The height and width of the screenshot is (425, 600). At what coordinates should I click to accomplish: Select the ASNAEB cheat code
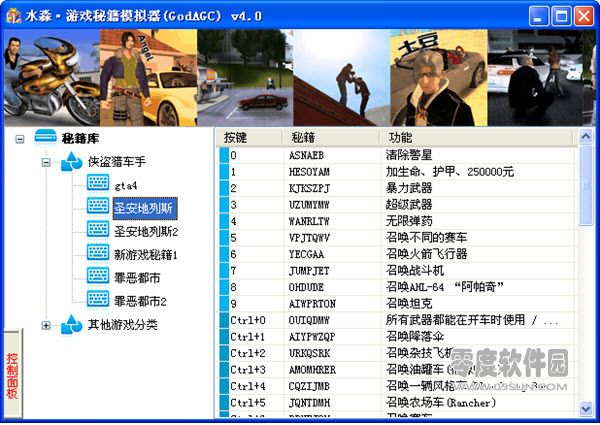coord(306,155)
